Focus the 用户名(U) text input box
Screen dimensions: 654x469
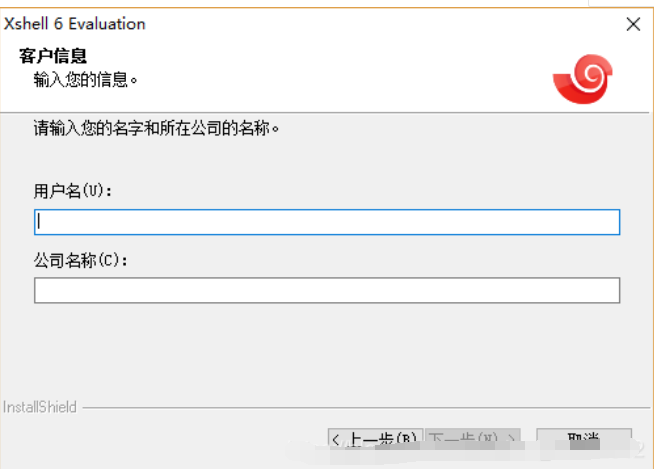[327, 222]
